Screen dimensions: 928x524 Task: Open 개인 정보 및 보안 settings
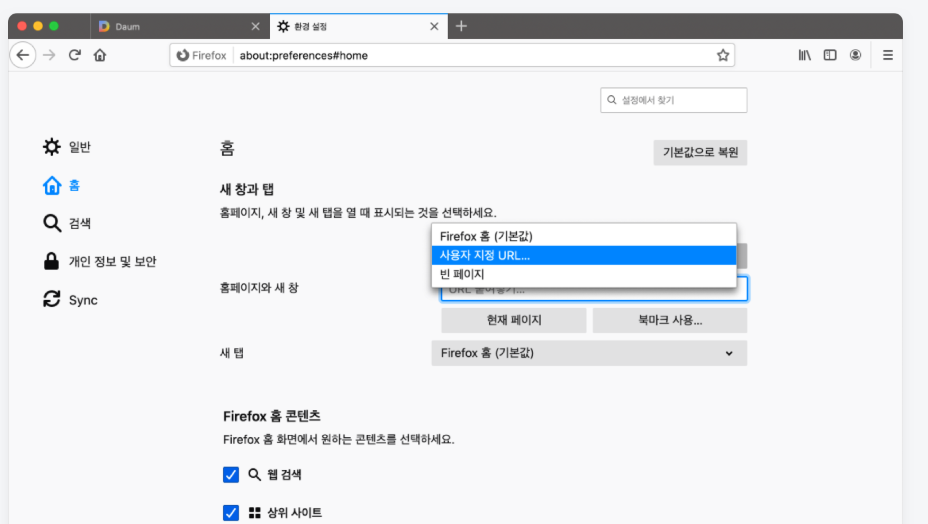(x=99, y=261)
